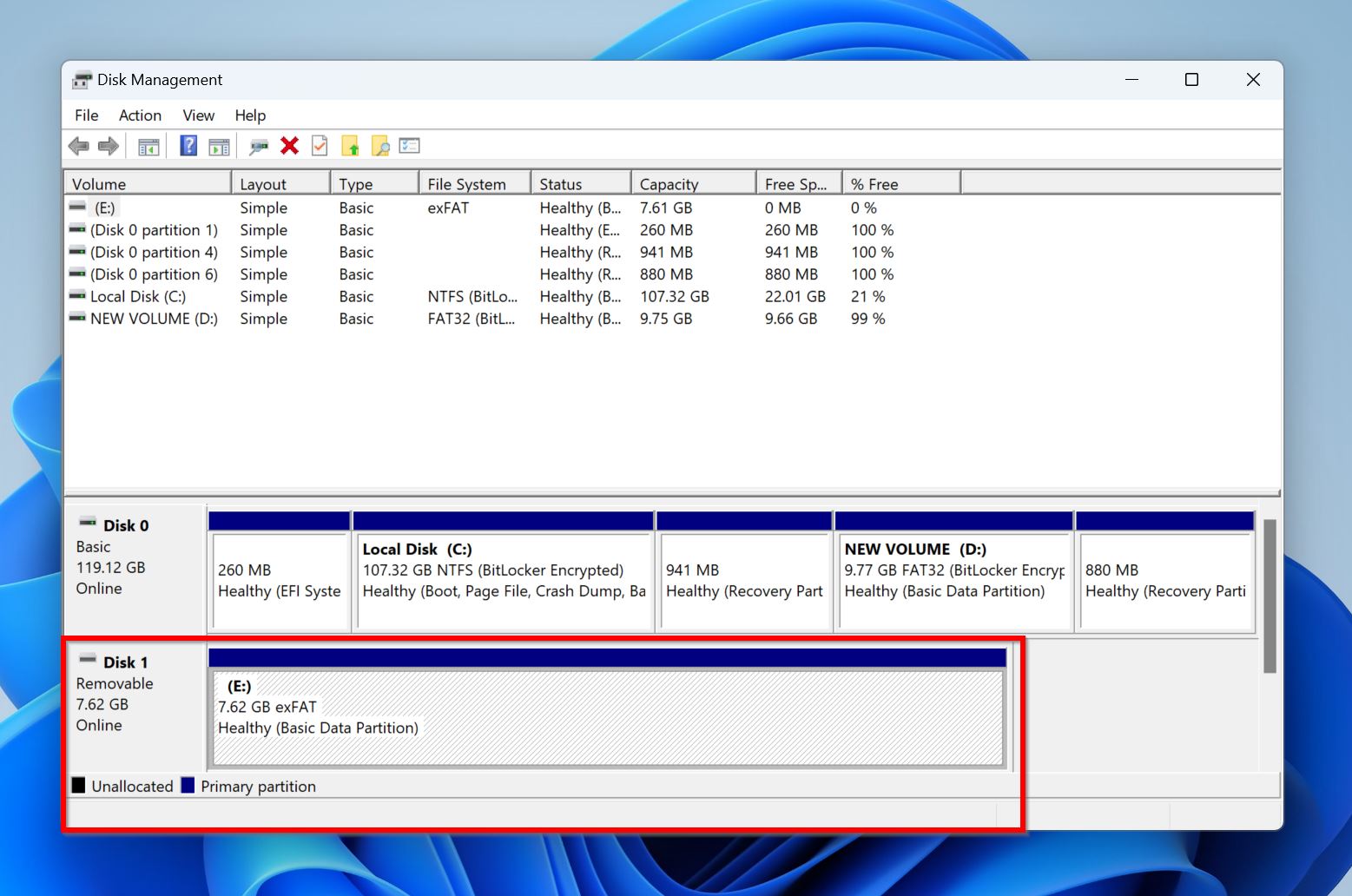
Task: Open the View menu
Action: [198, 115]
